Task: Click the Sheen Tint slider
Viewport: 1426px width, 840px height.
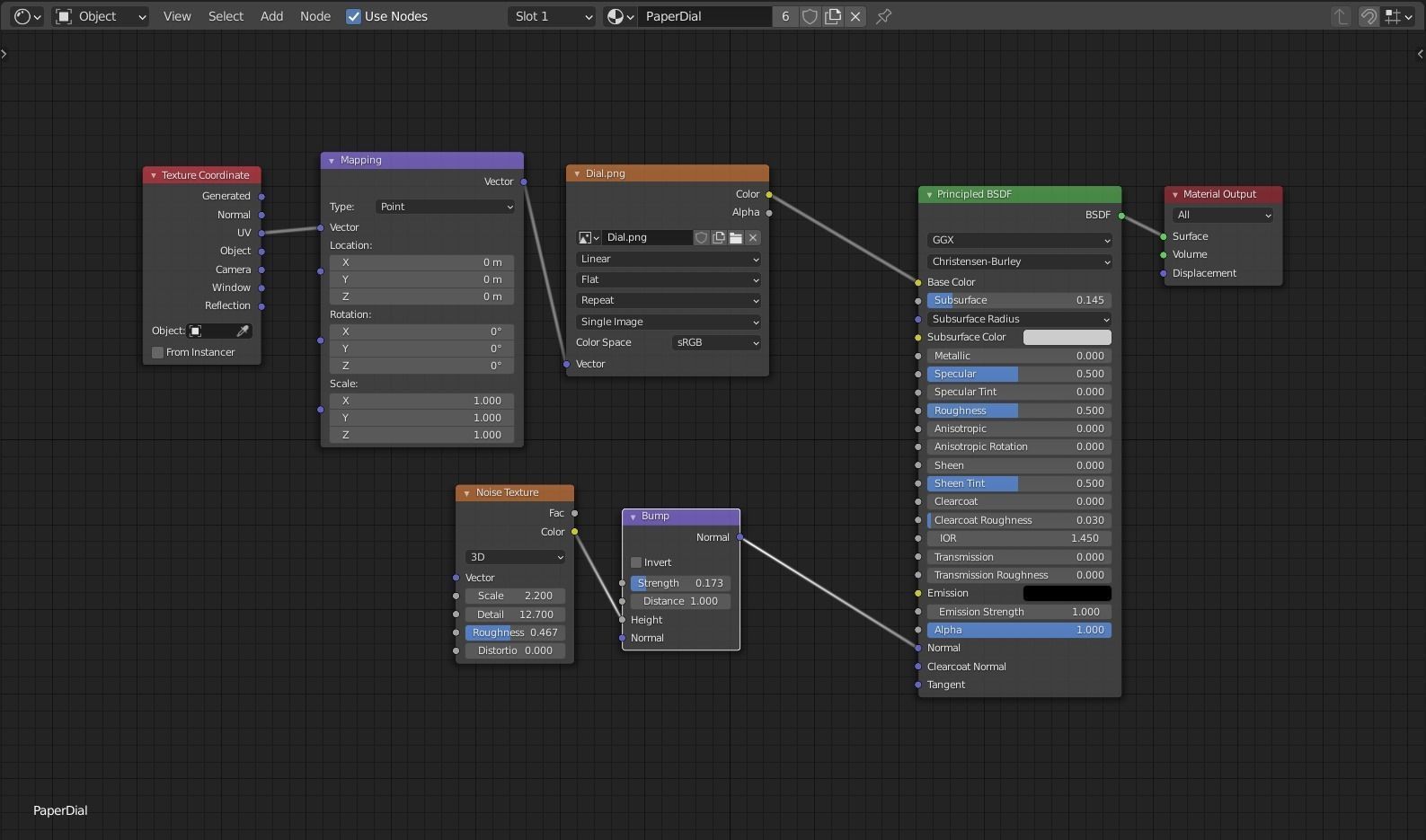Action: pyautogui.click(x=1019, y=483)
